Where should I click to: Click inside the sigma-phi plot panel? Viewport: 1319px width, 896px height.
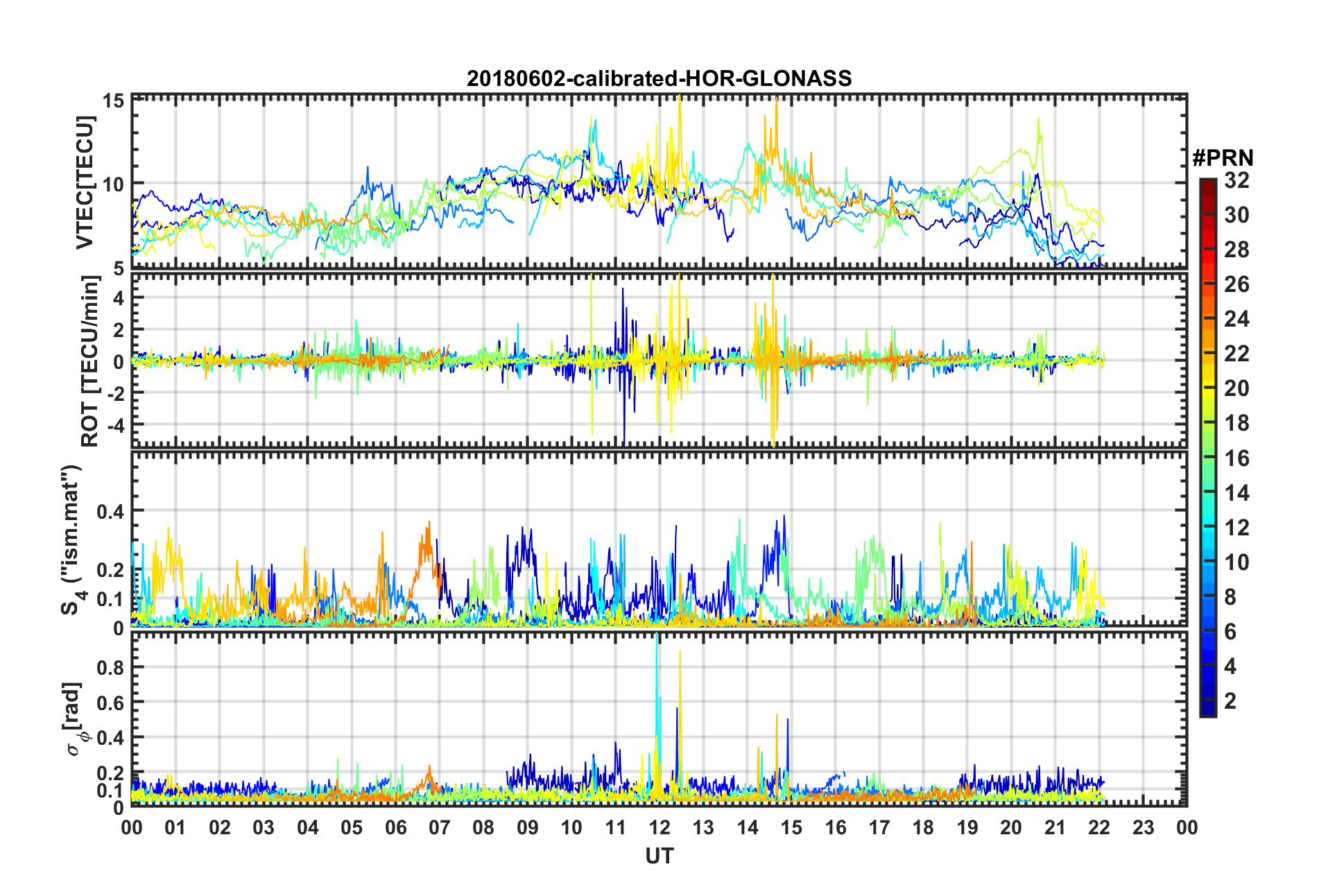click(659, 719)
